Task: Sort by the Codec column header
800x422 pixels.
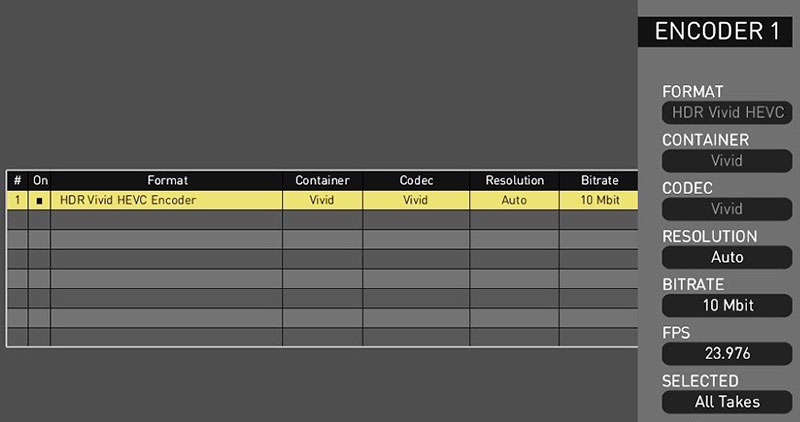Action: (x=415, y=181)
